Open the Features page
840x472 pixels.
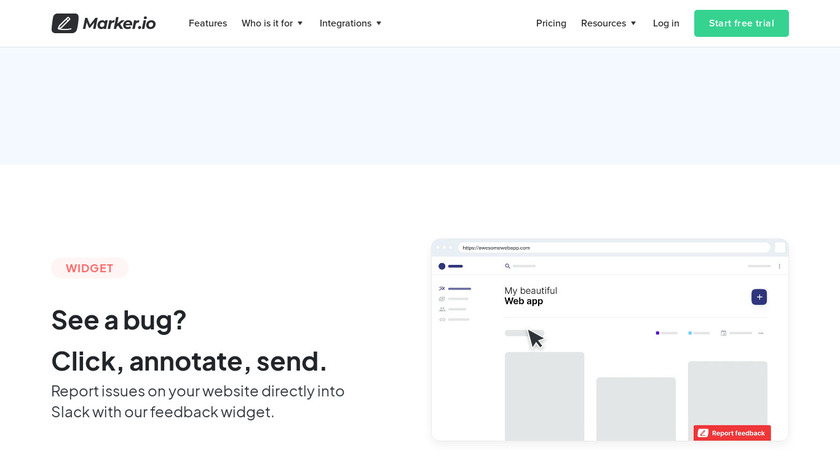207,23
